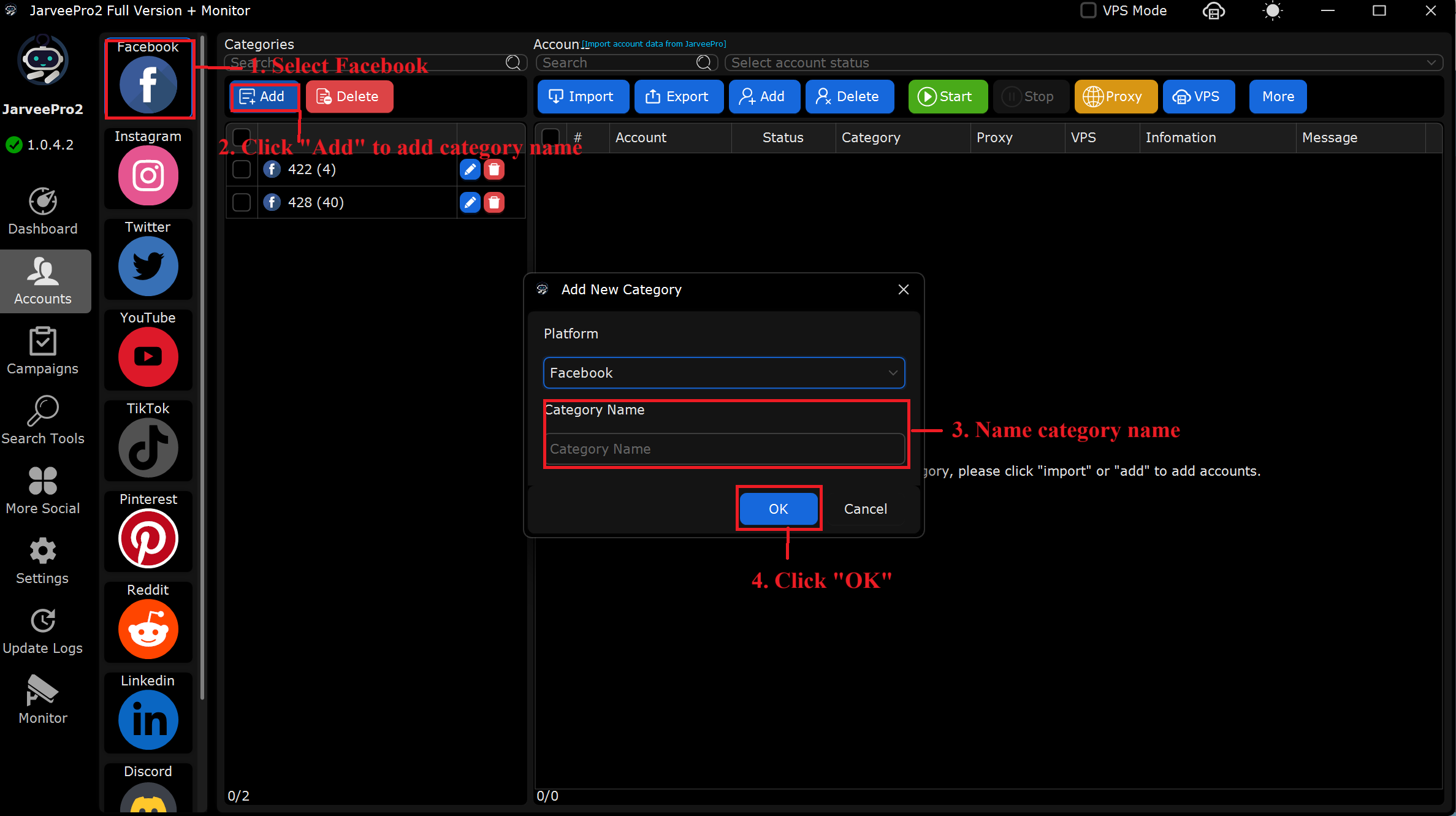Select the Twitter platform icon
The height and width of the screenshot is (816, 1456).
148,266
